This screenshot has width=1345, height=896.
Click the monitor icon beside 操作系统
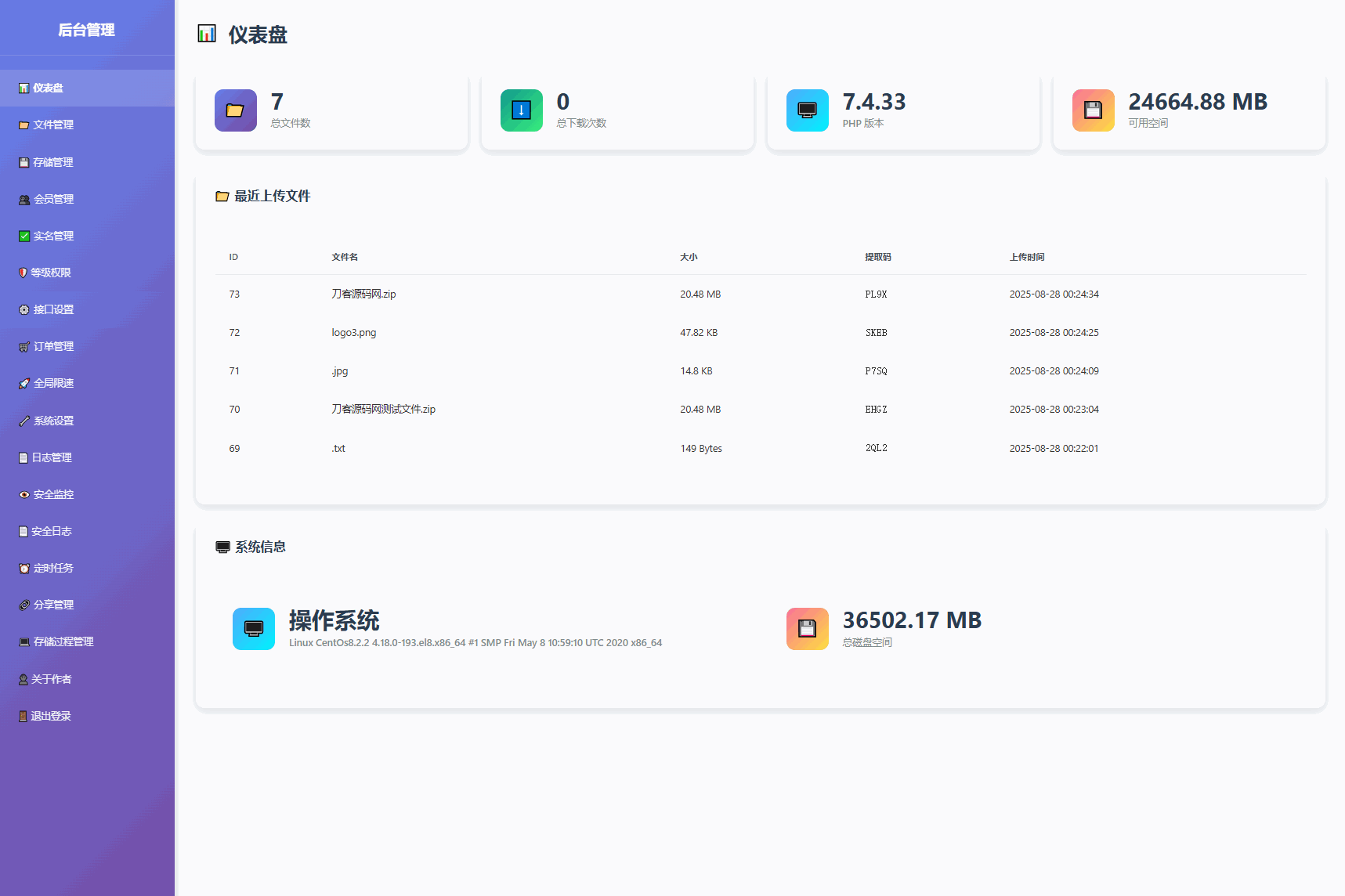tap(253, 629)
